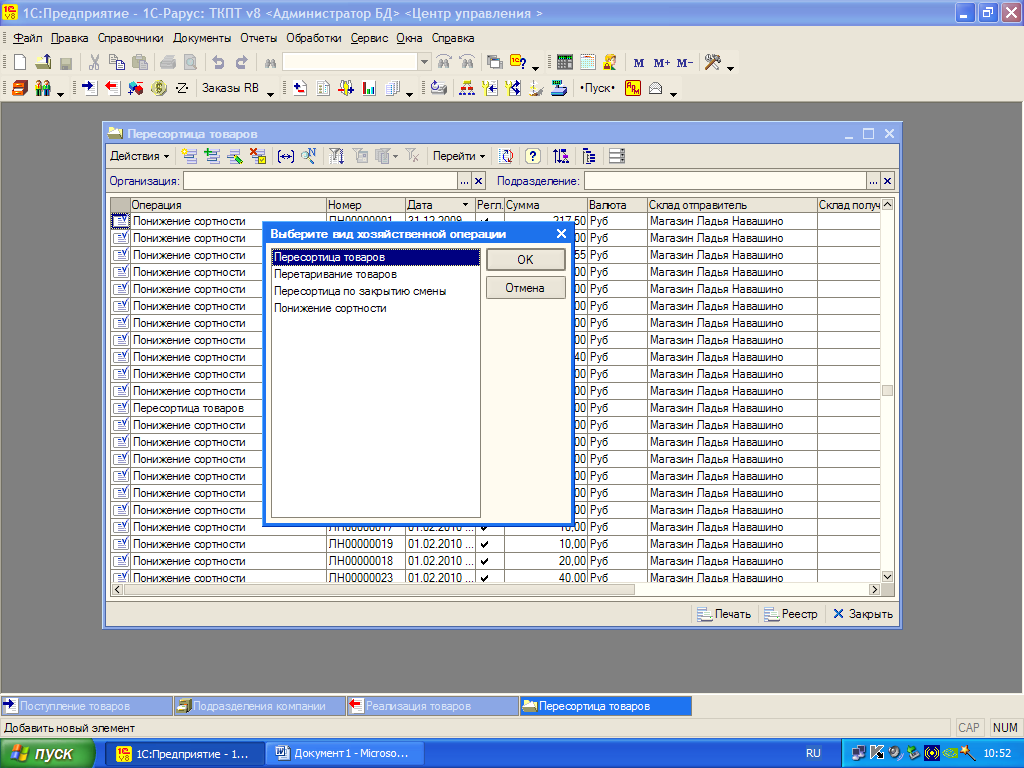Click the 1C help question icon in toolbar
This screenshot has width=1024, height=768.
pos(519,63)
